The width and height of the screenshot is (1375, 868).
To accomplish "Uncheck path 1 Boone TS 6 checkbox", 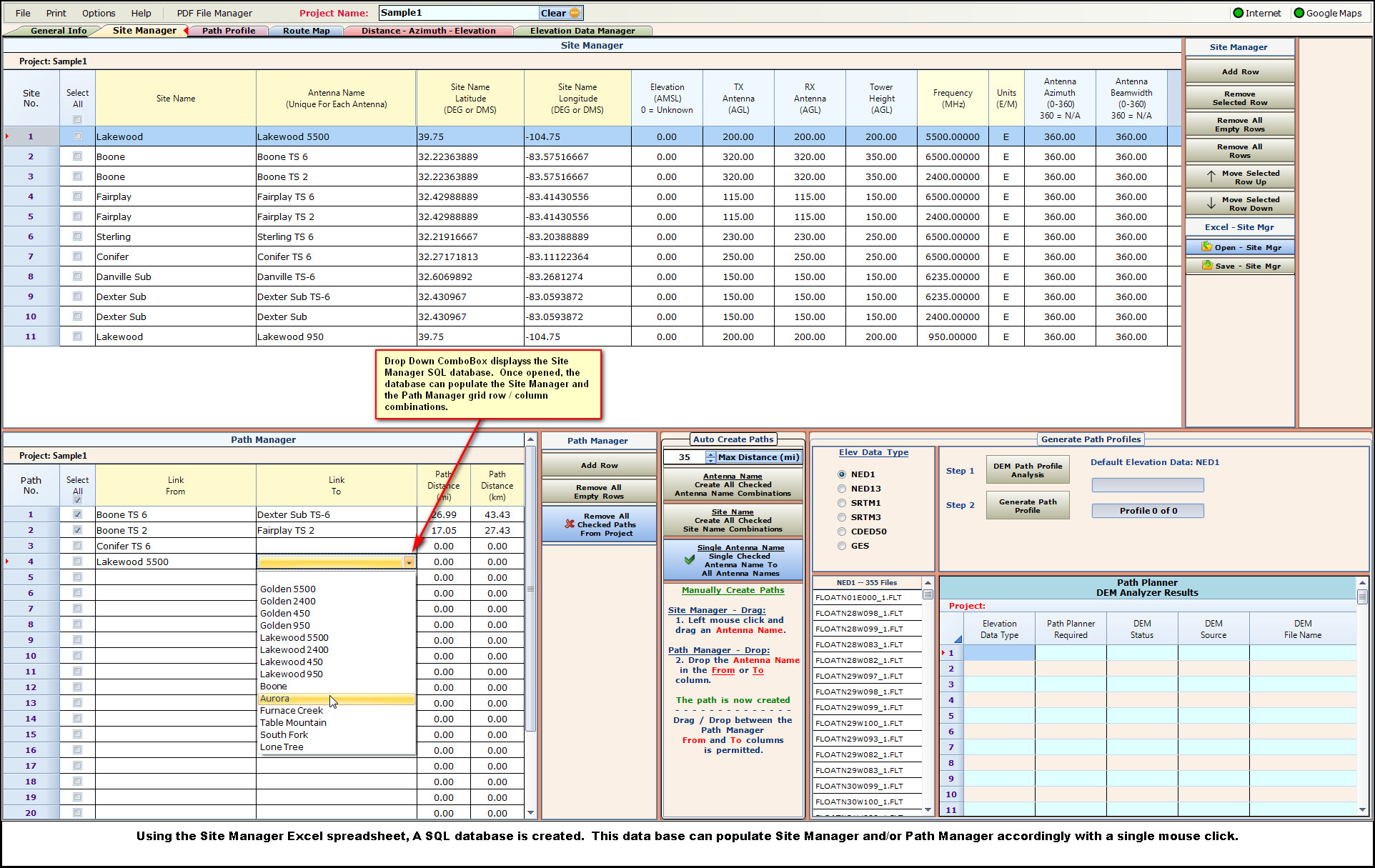I will pos(77,514).
